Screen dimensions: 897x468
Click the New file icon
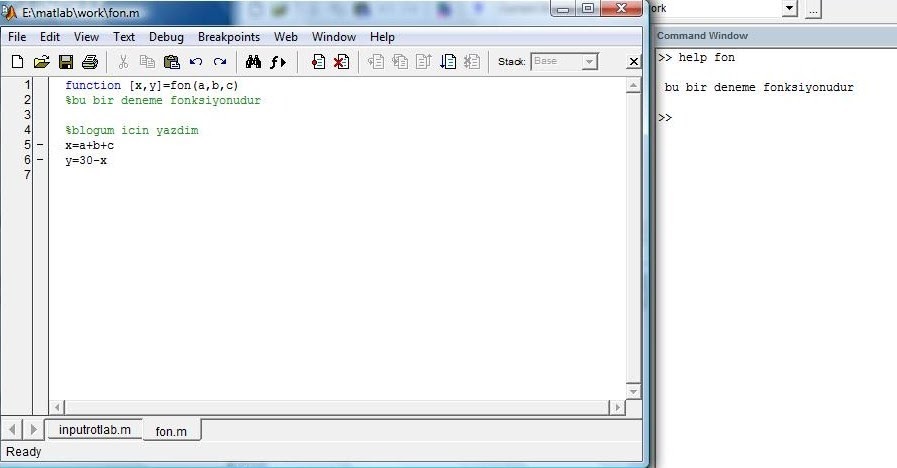[17, 62]
